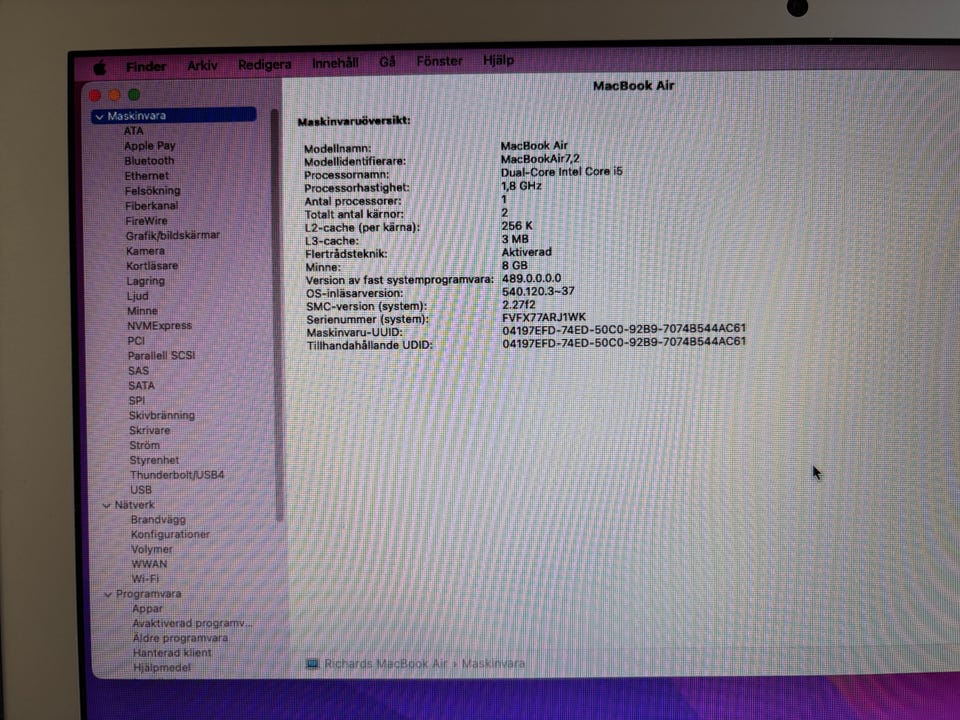Select Kortläsare in the sidebar

(152, 266)
